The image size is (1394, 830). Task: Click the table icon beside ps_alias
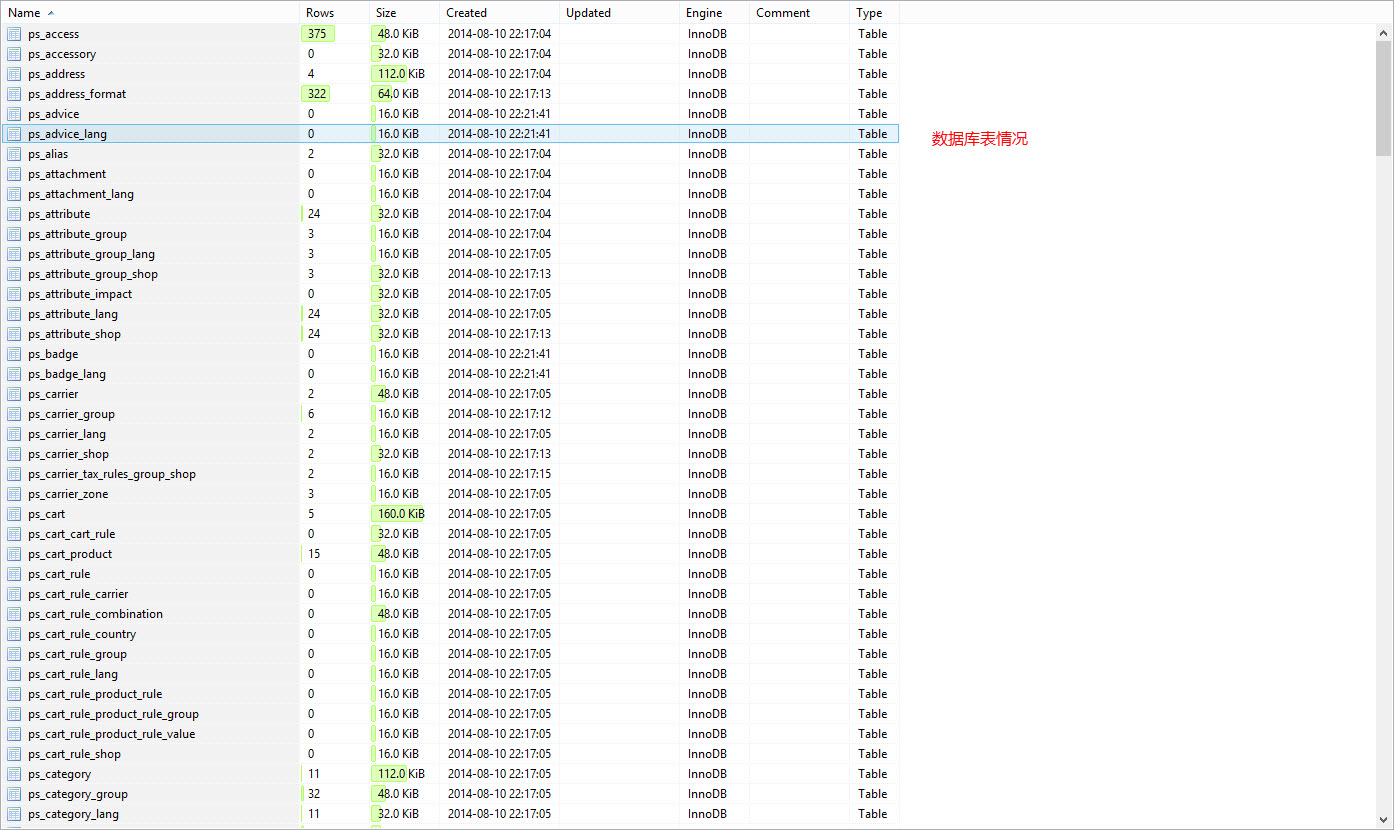point(14,154)
